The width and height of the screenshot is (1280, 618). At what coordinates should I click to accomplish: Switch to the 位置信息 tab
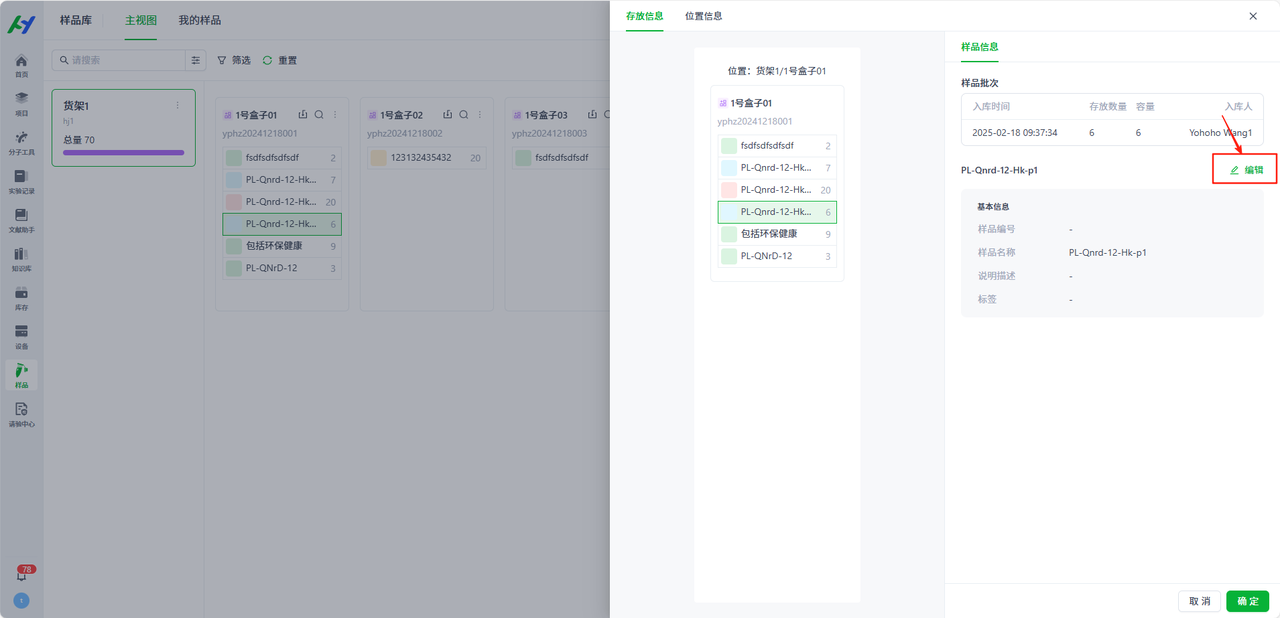(703, 16)
